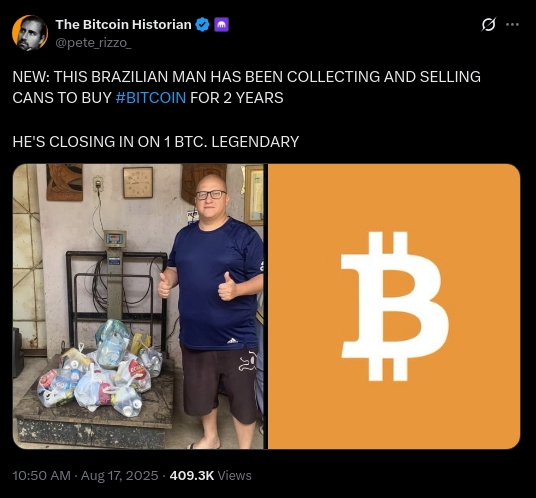This screenshot has height=498, width=536.
Task: Click the tweet line starting with NEW:
Action: pyautogui.click(x=246, y=77)
